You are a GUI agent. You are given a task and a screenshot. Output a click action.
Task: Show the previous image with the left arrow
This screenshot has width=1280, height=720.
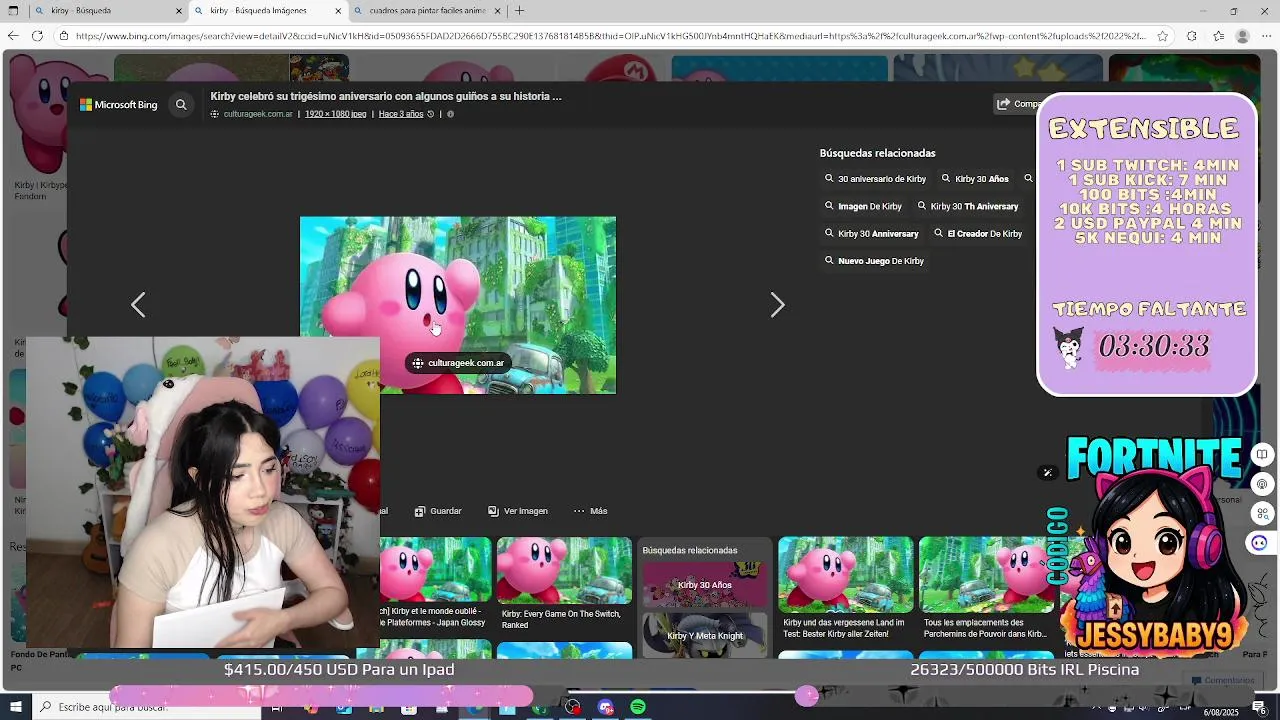point(138,305)
